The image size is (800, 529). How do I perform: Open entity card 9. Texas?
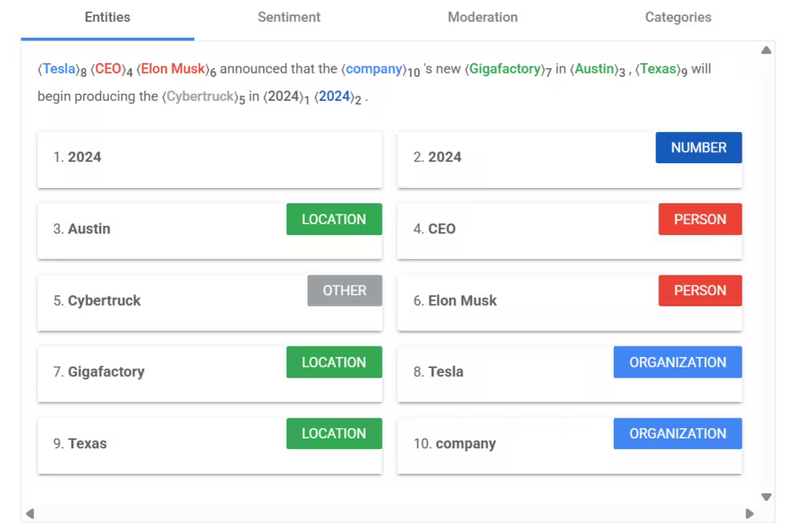(210, 446)
